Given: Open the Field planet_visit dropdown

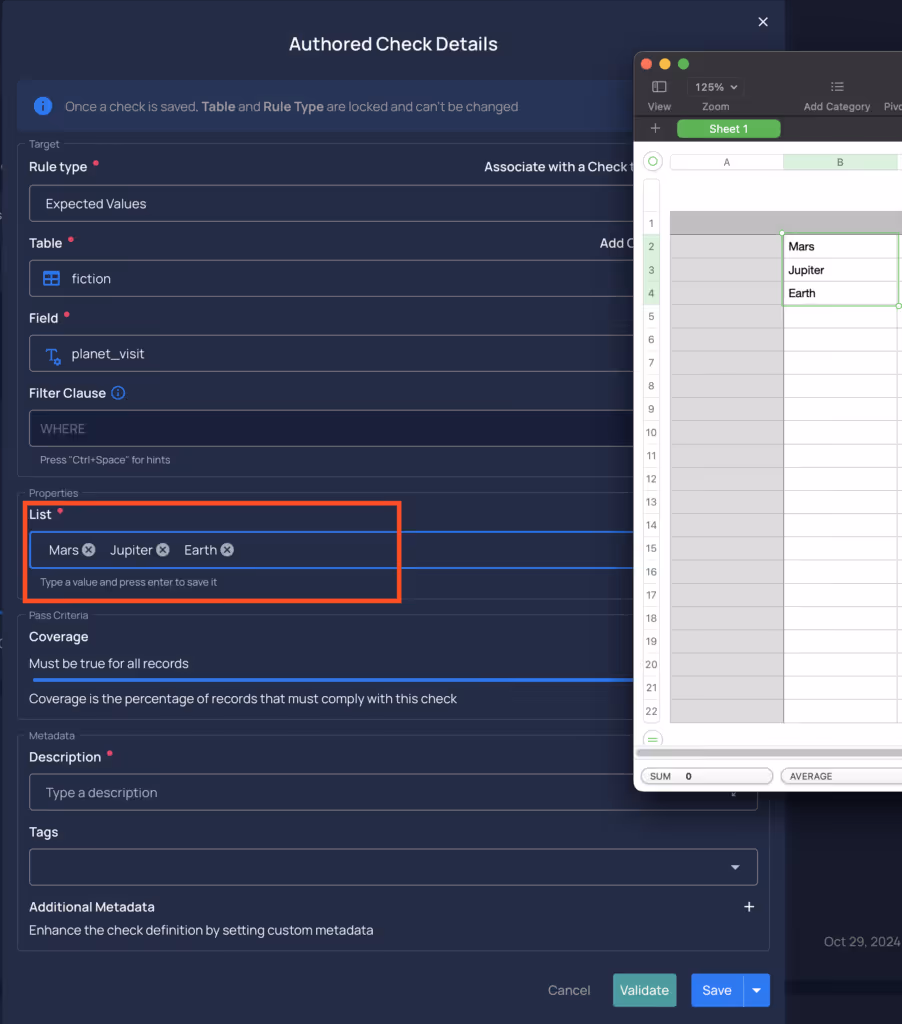Looking at the screenshot, I should point(331,354).
